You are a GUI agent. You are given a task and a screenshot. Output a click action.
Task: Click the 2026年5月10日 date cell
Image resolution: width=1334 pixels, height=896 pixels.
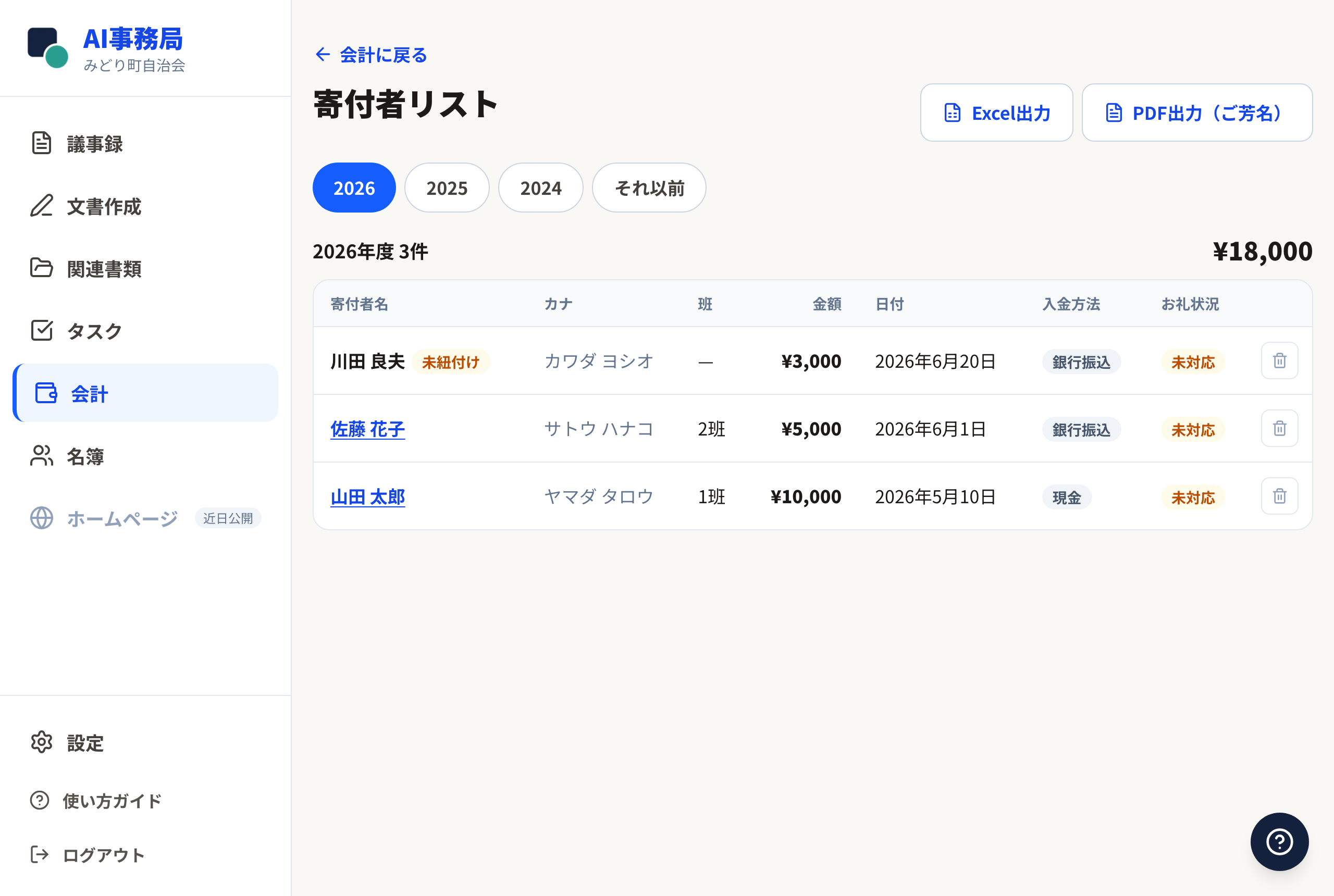pos(935,496)
